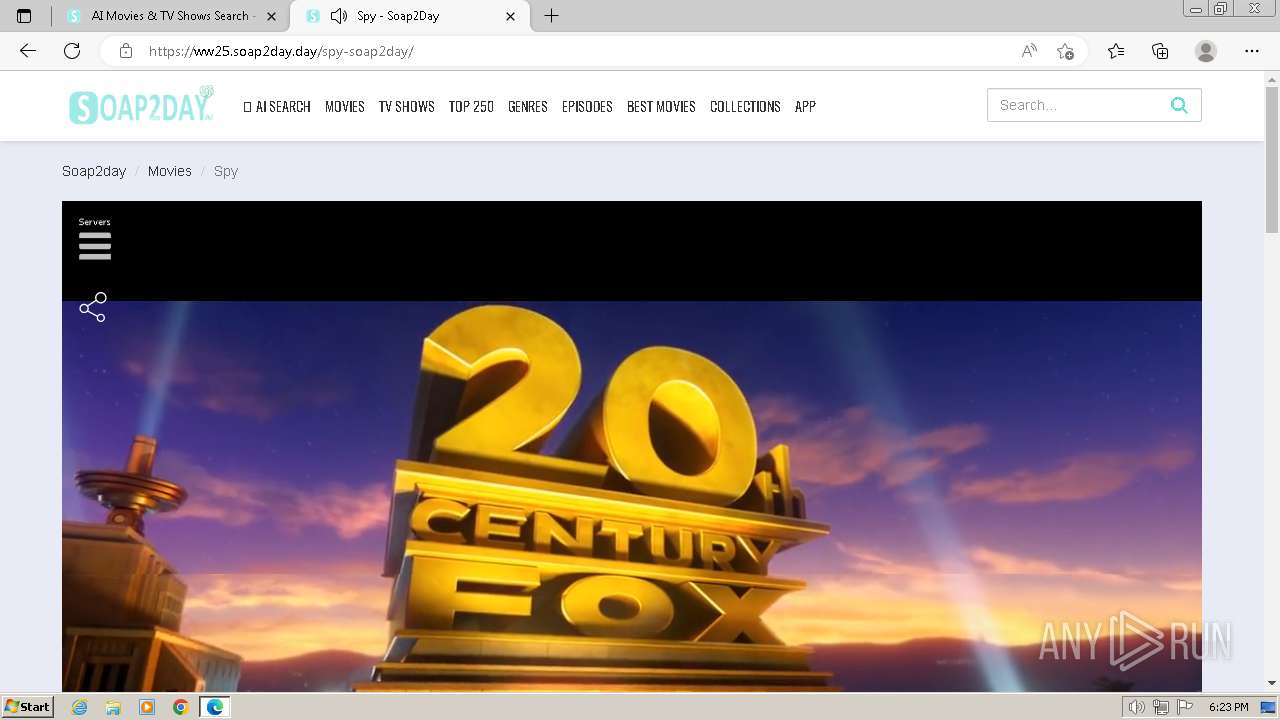Open the TOP 250 page
This screenshot has height=720, width=1280.
click(x=471, y=106)
